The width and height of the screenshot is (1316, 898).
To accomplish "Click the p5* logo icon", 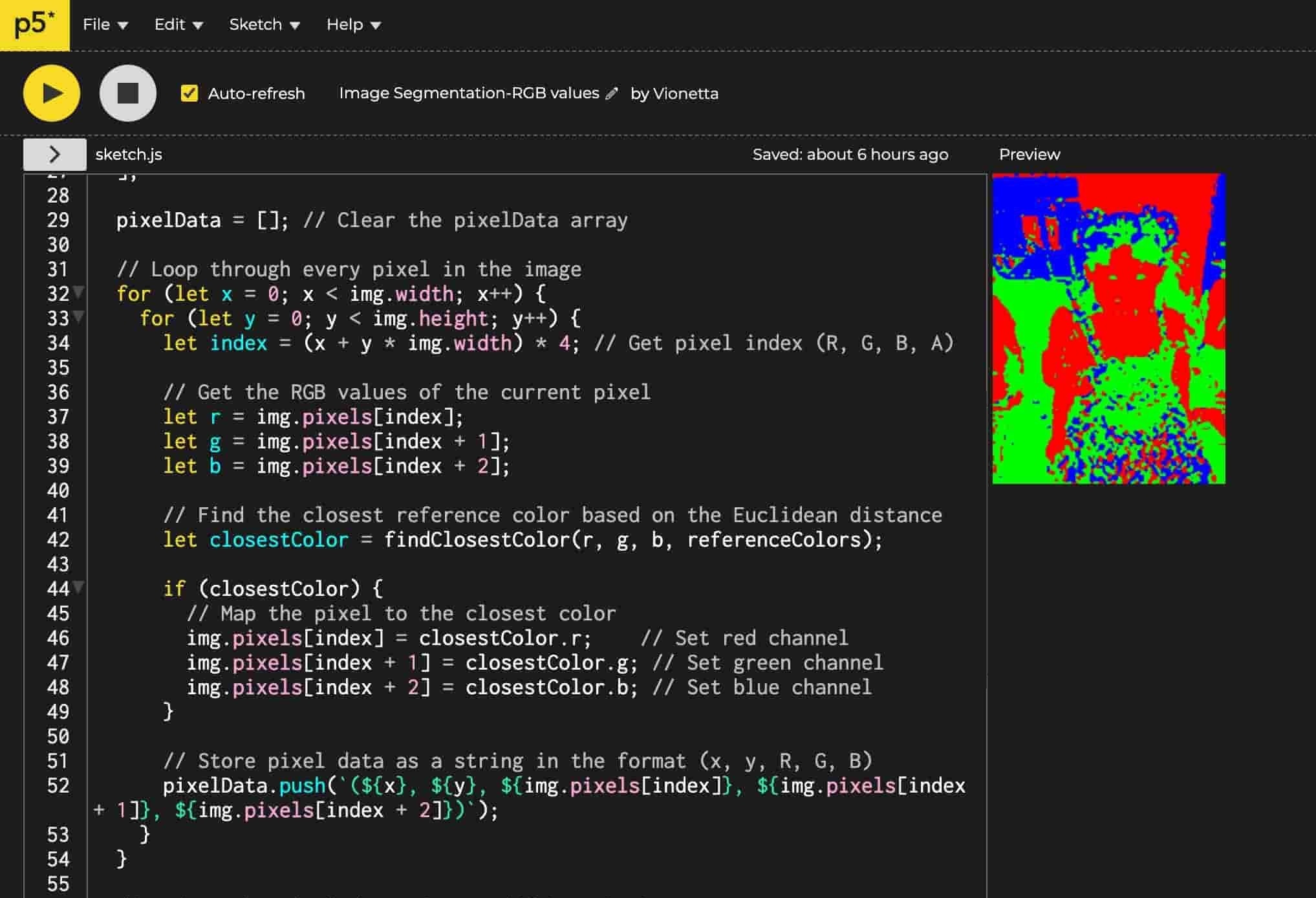I will 34,25.
